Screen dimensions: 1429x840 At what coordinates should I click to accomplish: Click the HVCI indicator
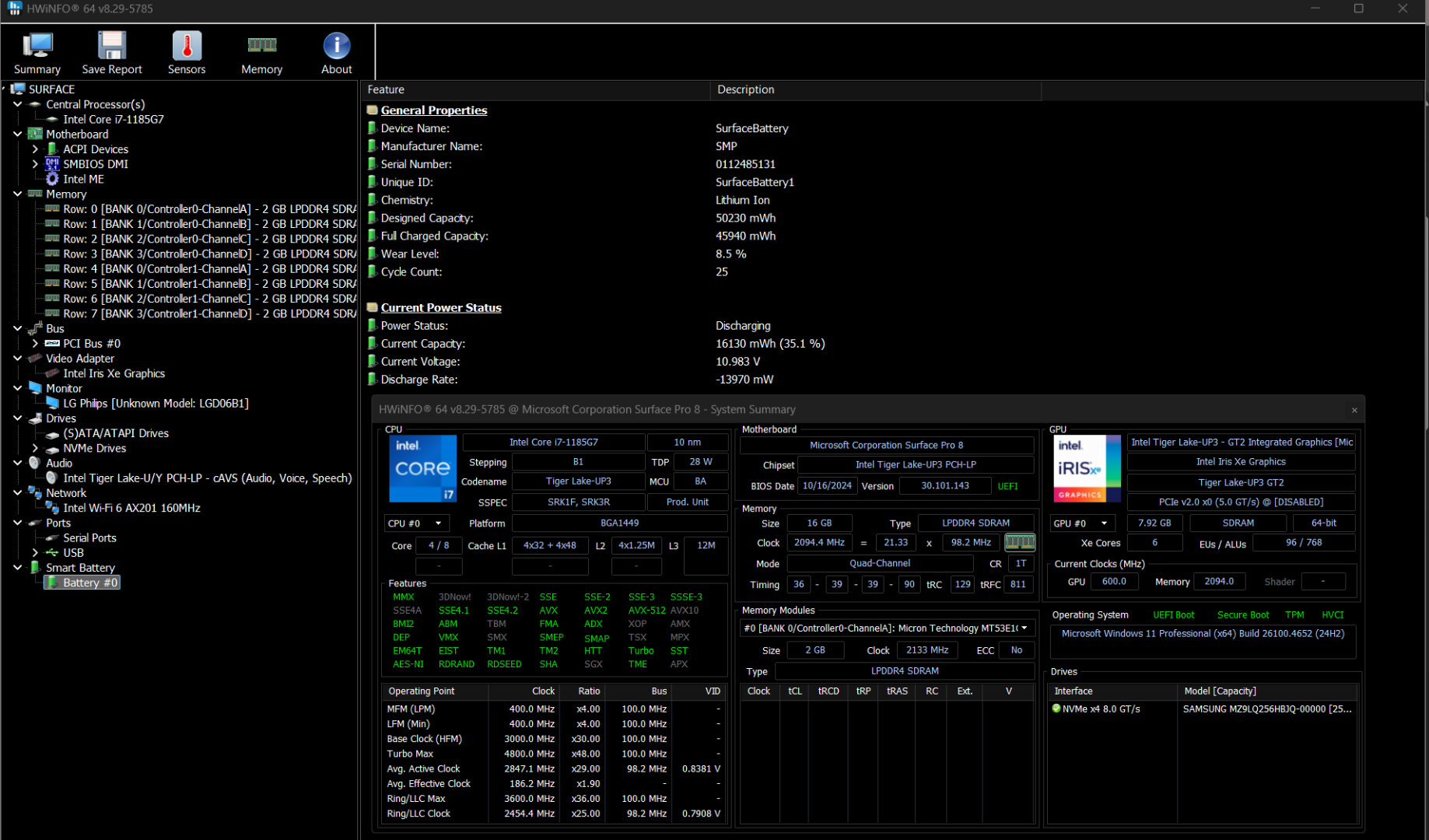1332,615
